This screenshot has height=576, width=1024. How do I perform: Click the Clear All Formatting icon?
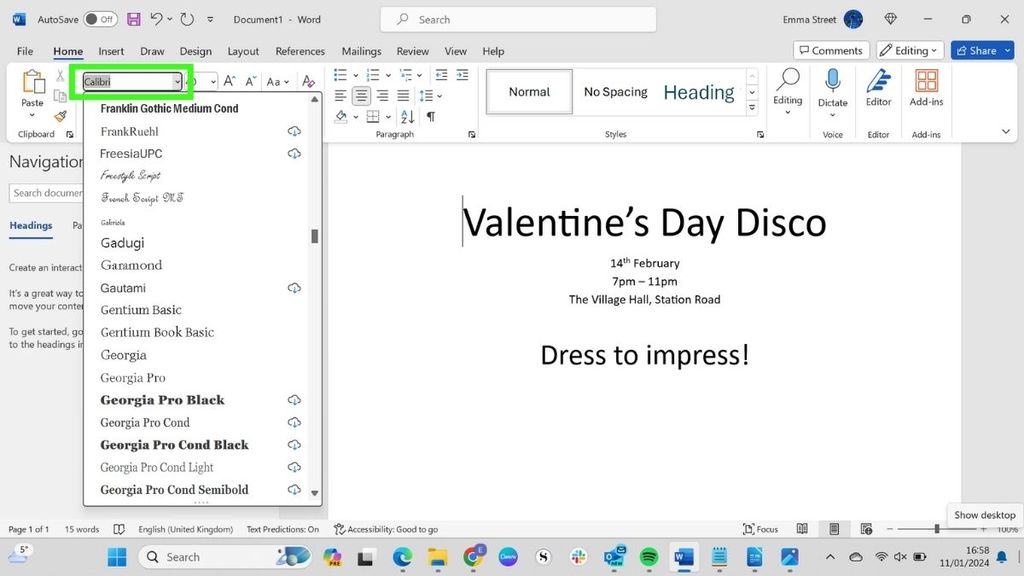(x=308, y=82)
